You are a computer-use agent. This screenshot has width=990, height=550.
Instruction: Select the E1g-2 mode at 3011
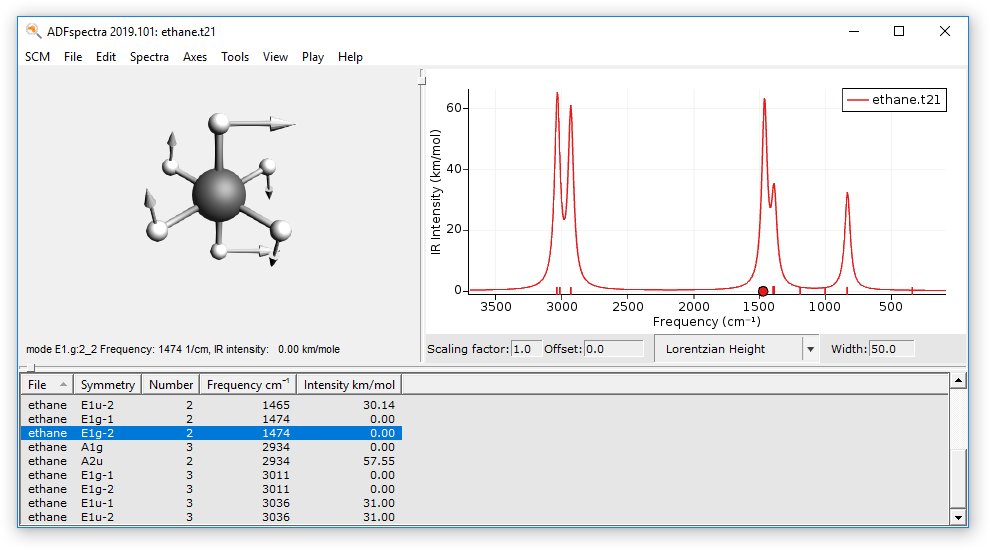pos(212,489)
